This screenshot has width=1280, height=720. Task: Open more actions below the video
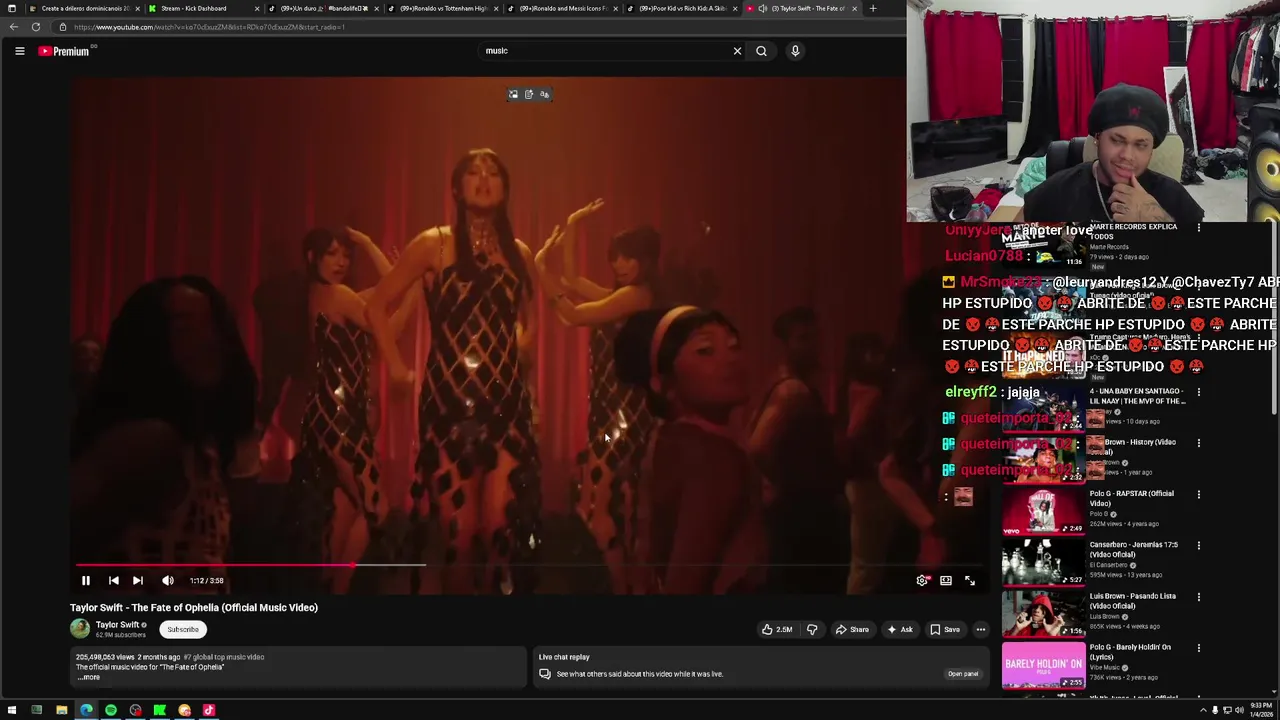coord(981,629)
